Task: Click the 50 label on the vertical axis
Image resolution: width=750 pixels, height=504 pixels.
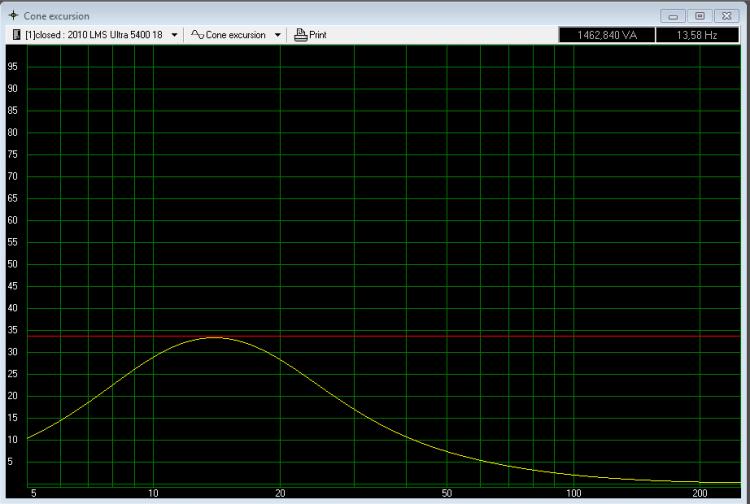Action: pyautogui.click(x=13, y=265)
